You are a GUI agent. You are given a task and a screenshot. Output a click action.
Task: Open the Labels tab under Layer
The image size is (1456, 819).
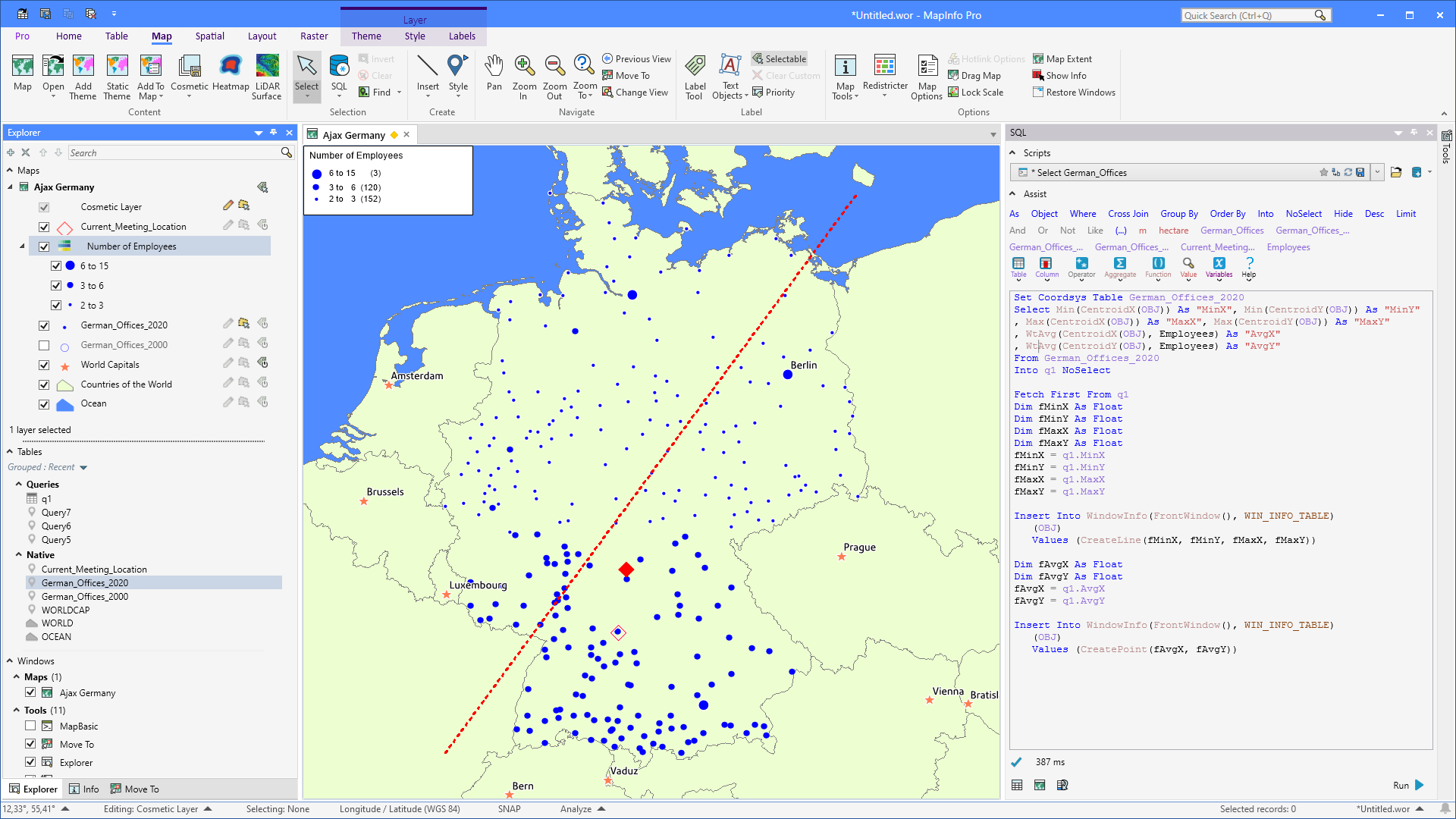(462, 36)
